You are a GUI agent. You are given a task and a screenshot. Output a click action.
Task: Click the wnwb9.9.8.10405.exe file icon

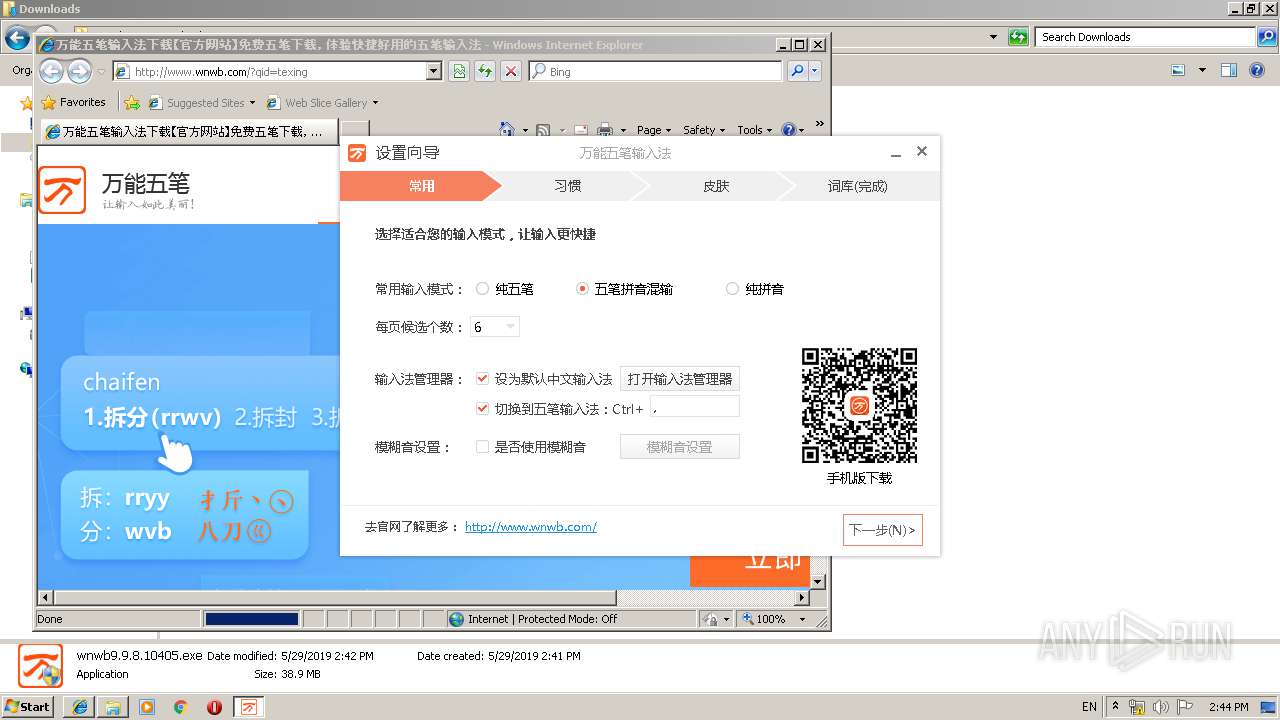pyautogui.click(x=40, y=666)
